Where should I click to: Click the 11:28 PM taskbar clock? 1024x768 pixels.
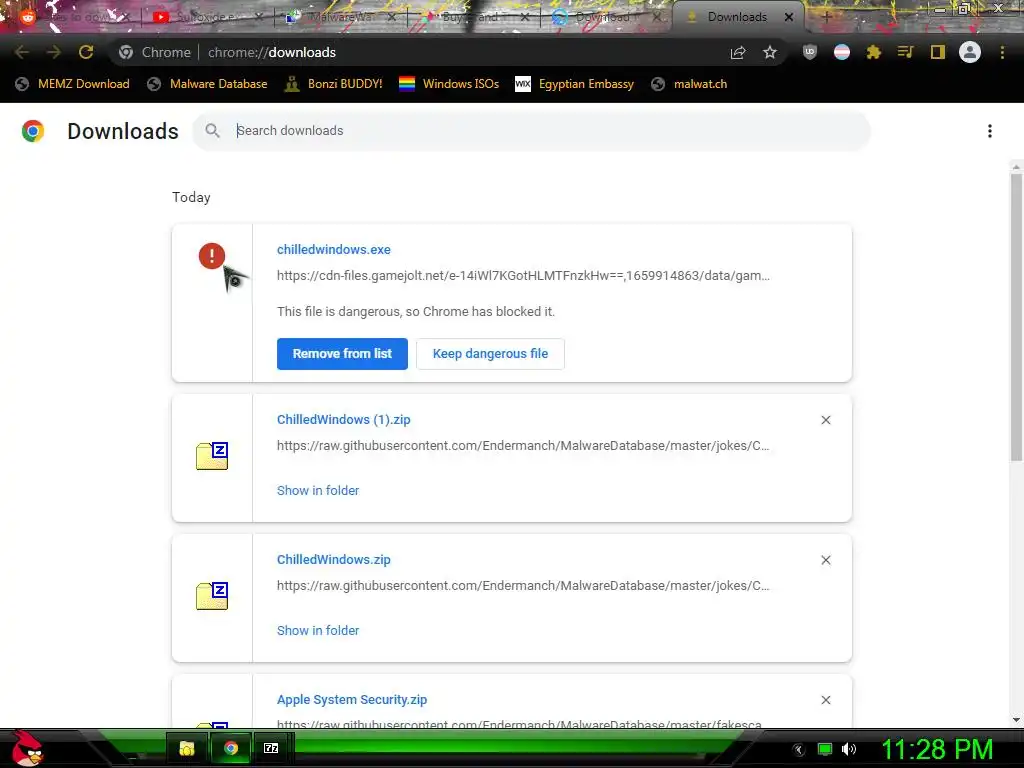coord(937,749)
